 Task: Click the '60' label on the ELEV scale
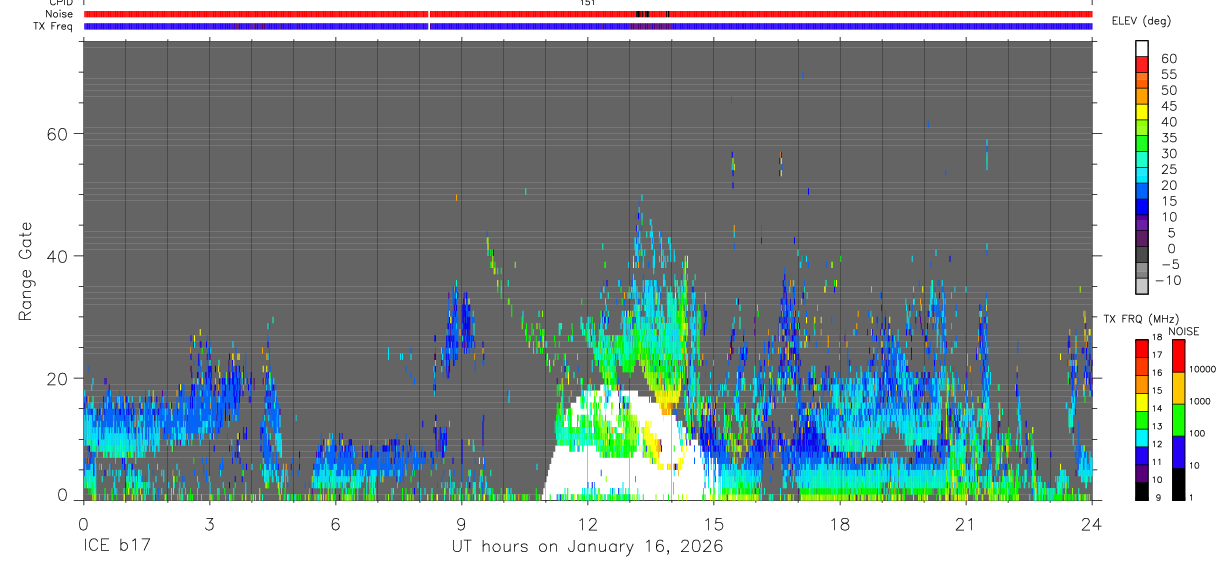(x=1167, y=58)
